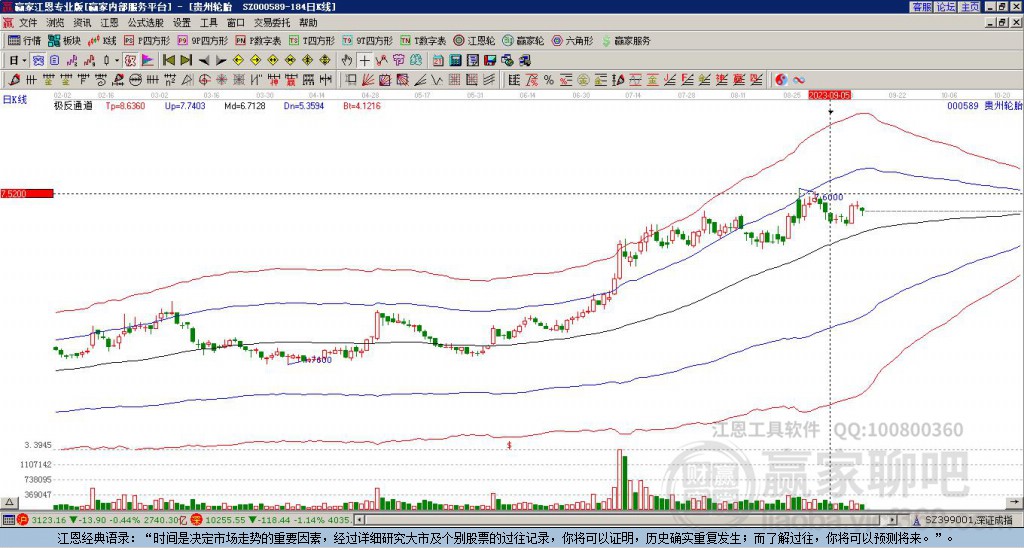
Task: Click the black right arrow icon
Action: pos(221,60)
